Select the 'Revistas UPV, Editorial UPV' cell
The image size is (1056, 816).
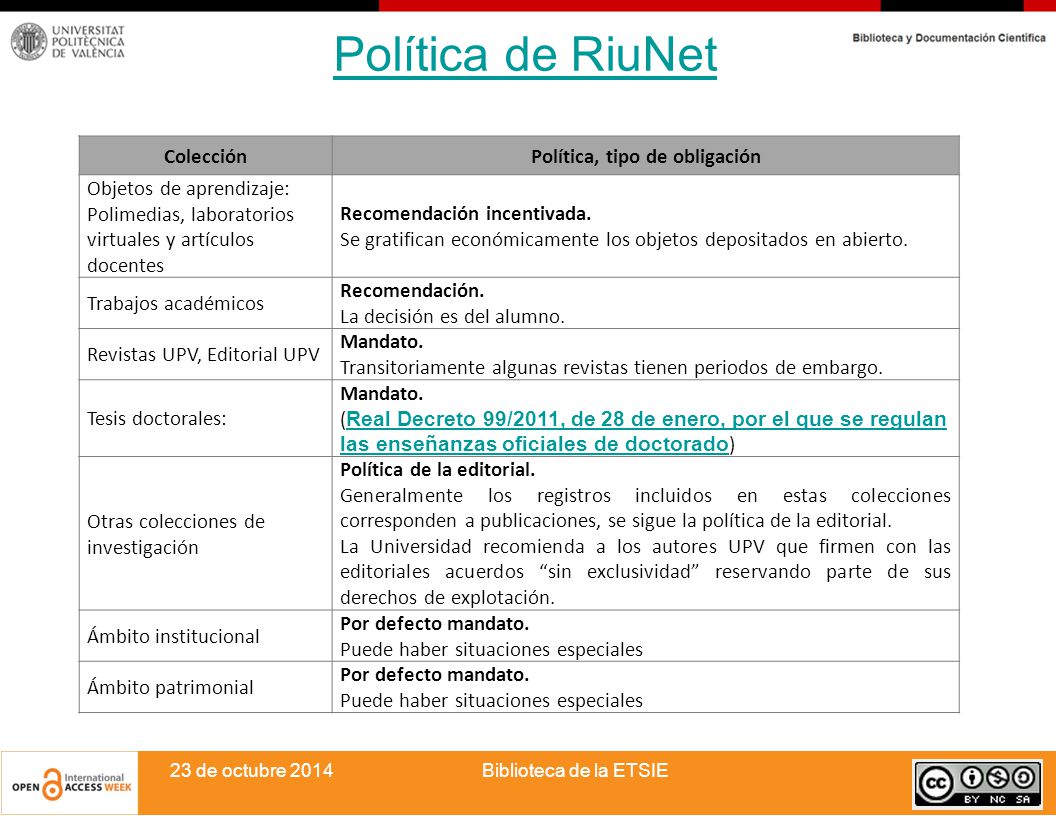click(205, 354)
